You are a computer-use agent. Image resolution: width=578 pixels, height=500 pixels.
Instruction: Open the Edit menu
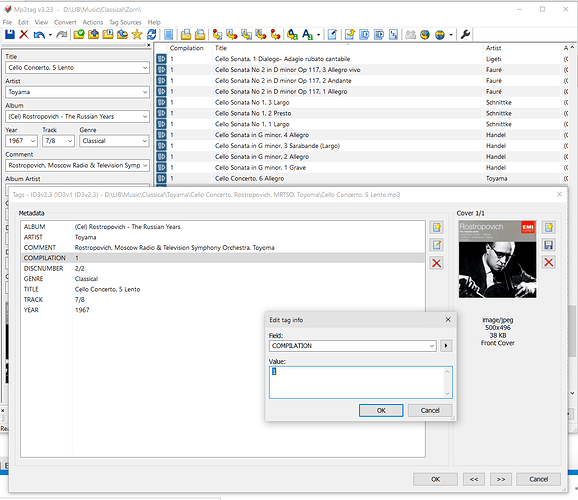23,22
